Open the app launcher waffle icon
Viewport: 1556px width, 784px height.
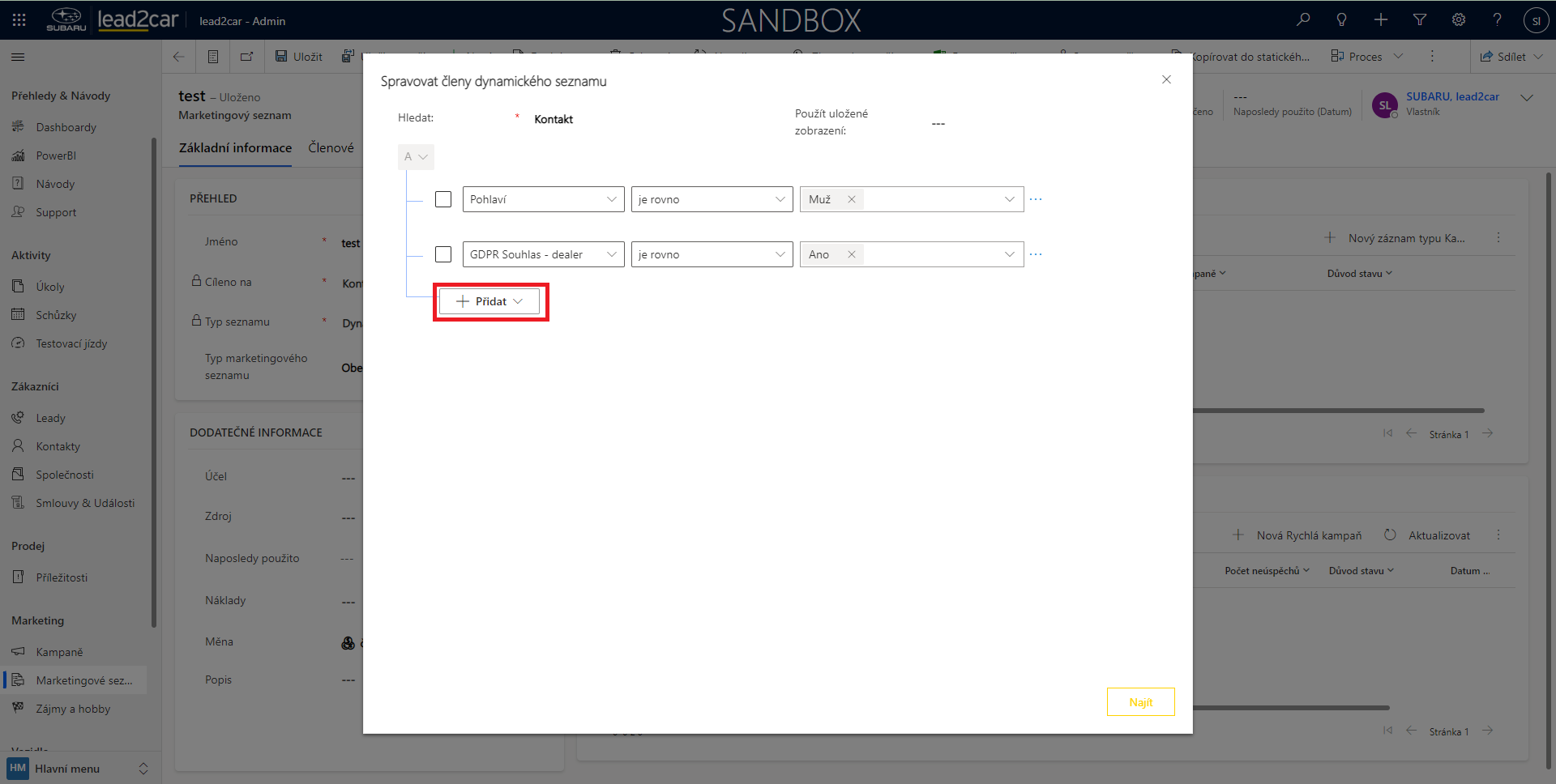pyautogui.click(x=19, y=20)
